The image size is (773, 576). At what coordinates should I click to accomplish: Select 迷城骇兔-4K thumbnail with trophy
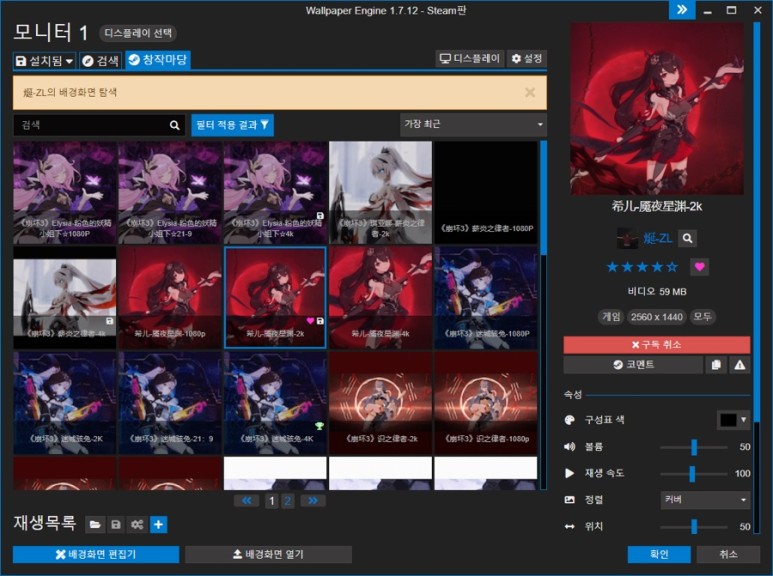point(275,402)
